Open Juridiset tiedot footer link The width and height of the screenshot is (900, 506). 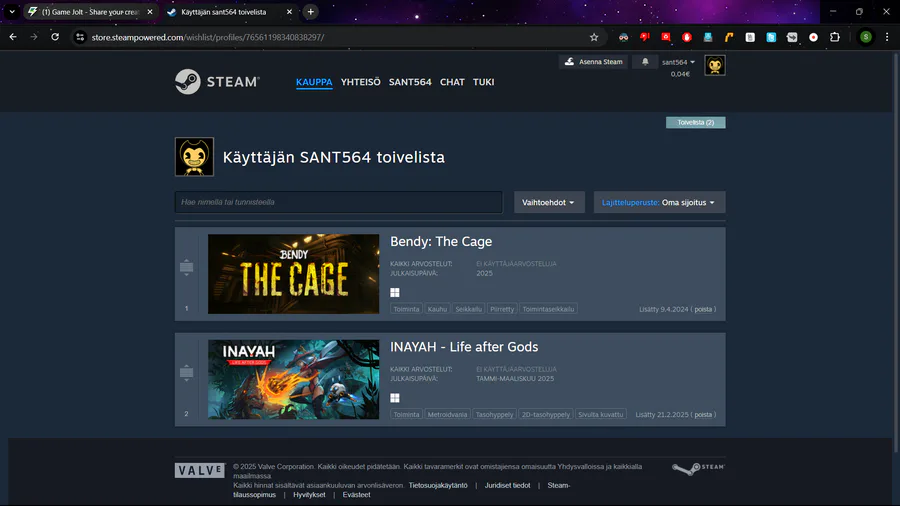point(507,485)
